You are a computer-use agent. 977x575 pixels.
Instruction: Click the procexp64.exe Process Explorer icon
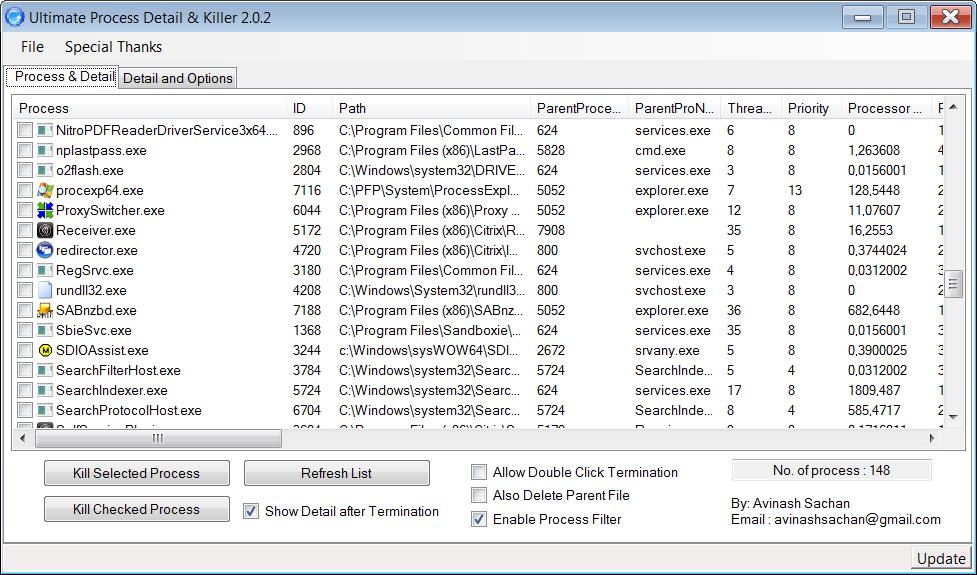coord(45,190)
